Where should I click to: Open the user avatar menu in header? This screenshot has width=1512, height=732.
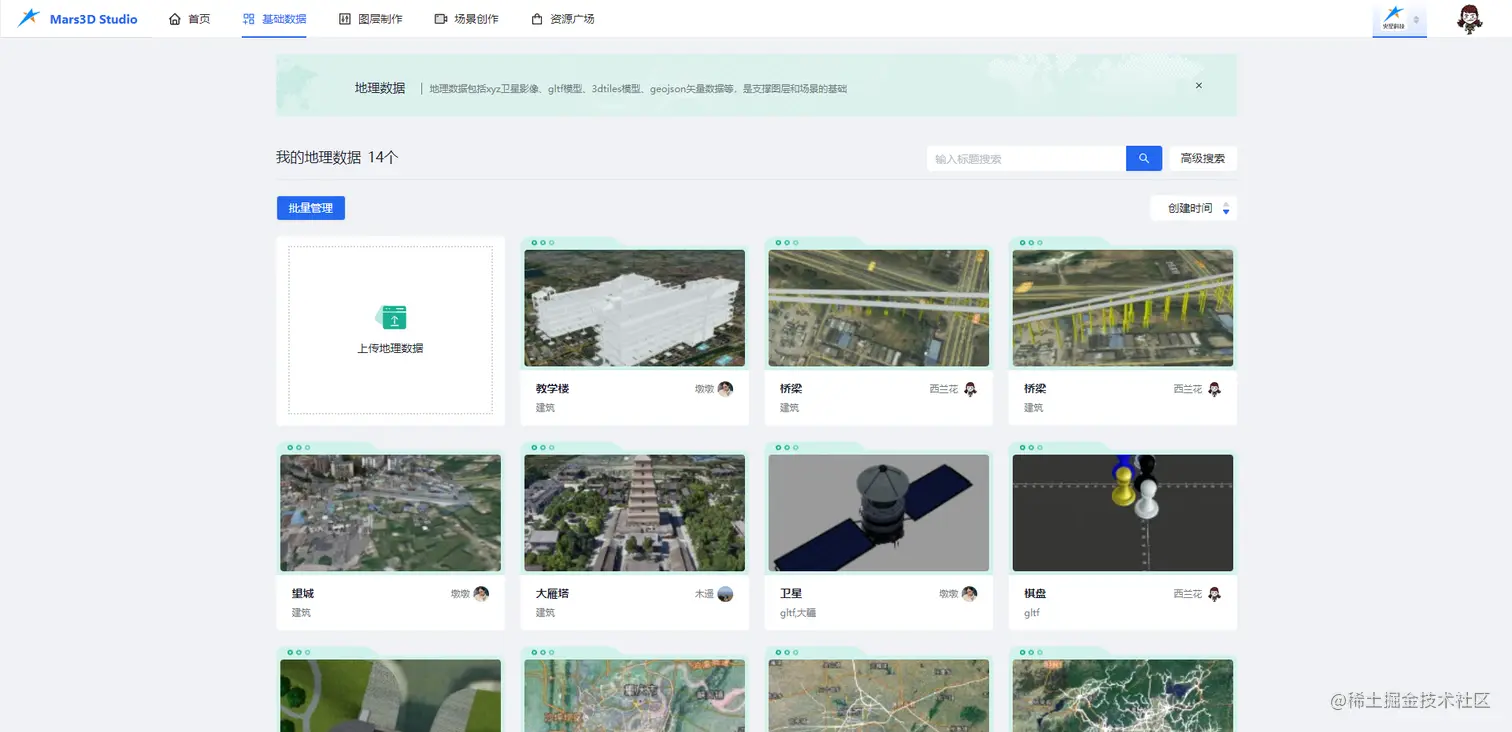tap(1469, 19)
